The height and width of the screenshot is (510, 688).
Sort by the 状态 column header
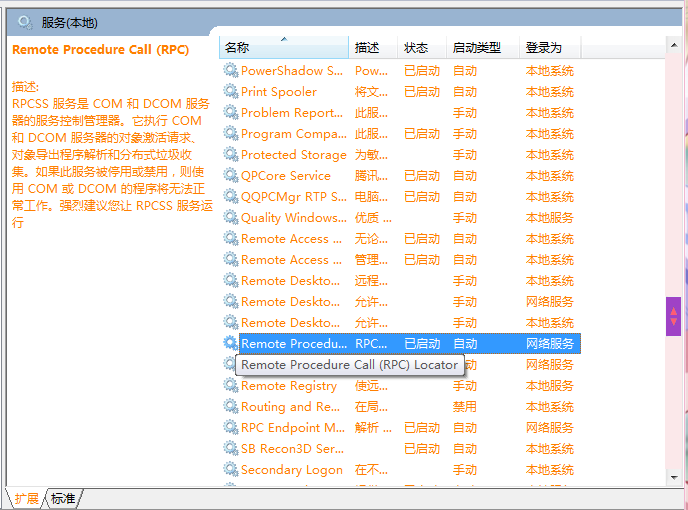point(422,47)
